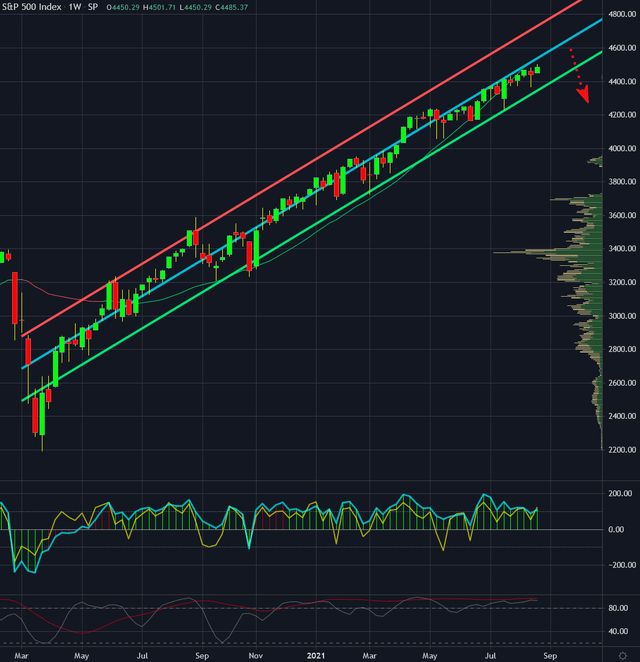Click the 200.00 oscillator axis label

click(620, 494)
